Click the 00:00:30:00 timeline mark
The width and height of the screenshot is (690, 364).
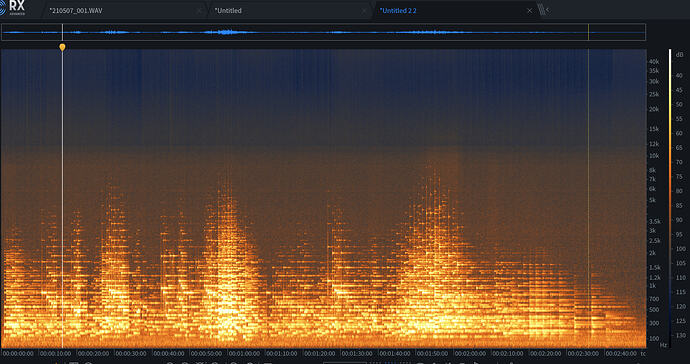[x=131, y=353]
